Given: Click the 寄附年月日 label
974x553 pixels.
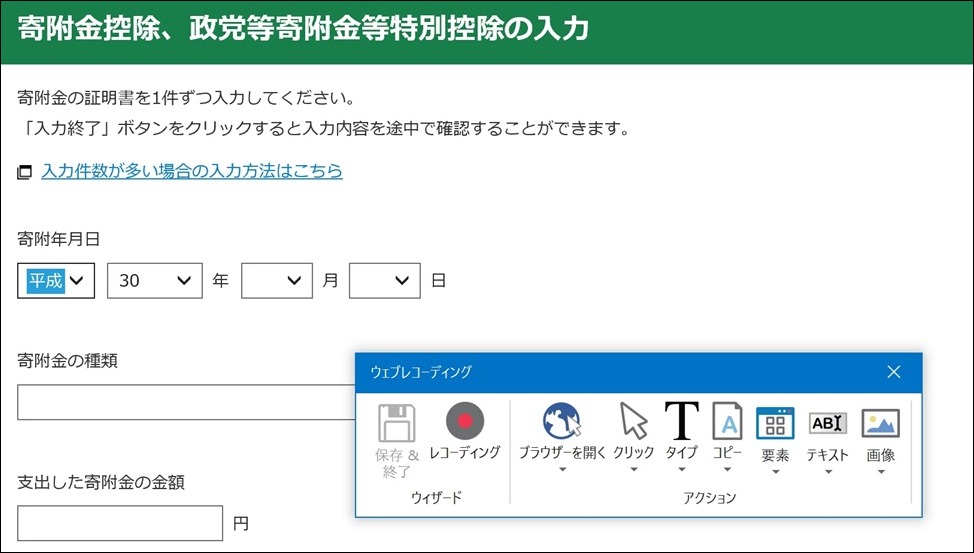Looking at the screenshot, I should tap(58, 239).
